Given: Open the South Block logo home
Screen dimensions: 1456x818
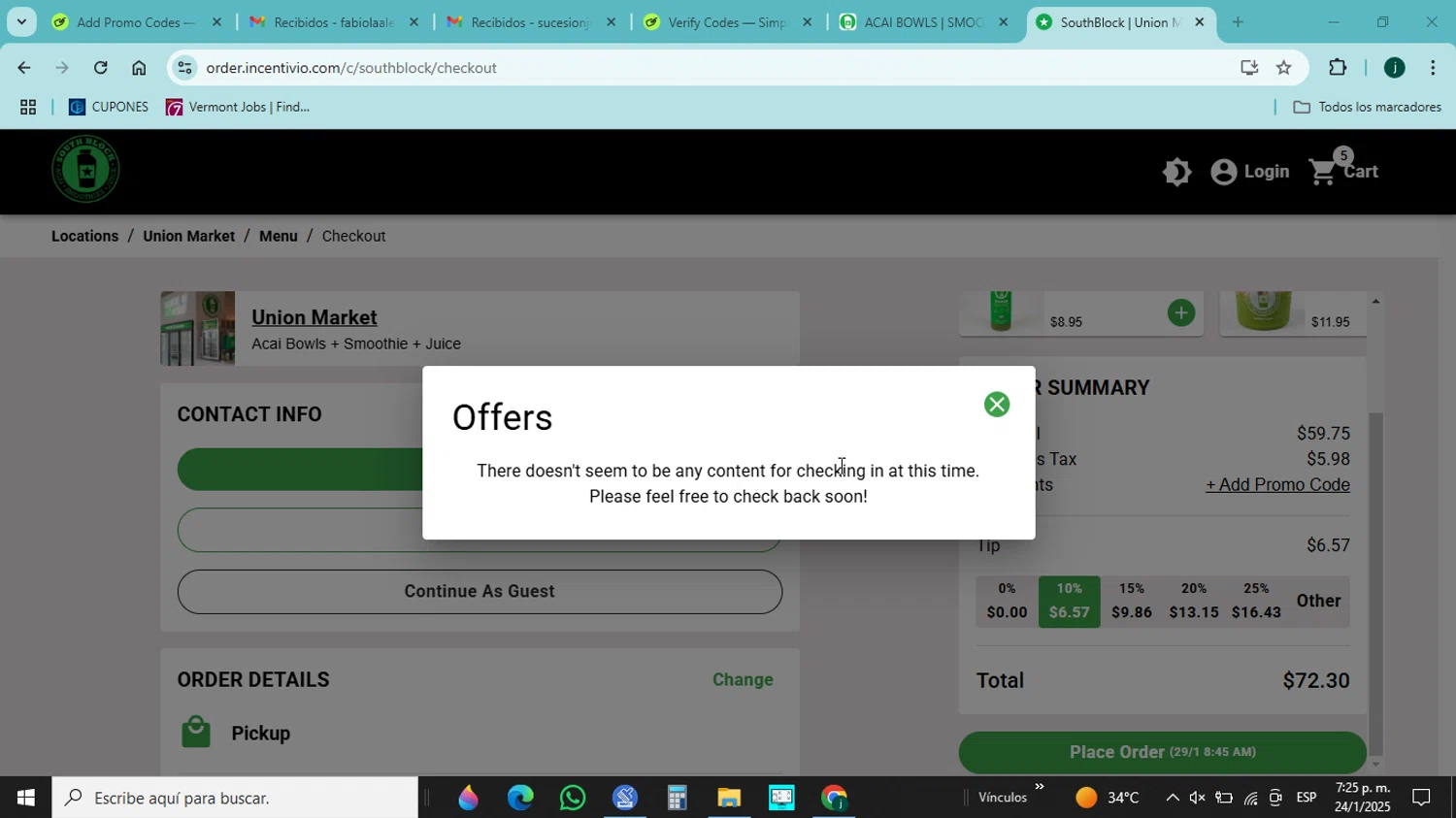Looking at the screenshot, I should [x=85, y=170].
